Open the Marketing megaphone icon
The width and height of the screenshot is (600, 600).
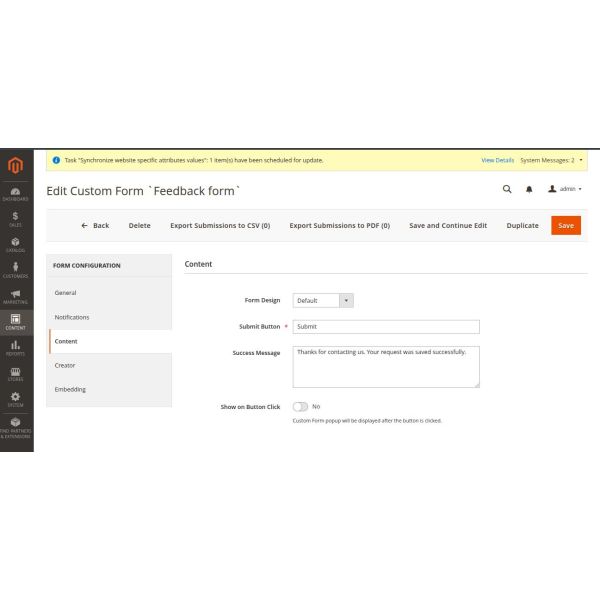15,296
